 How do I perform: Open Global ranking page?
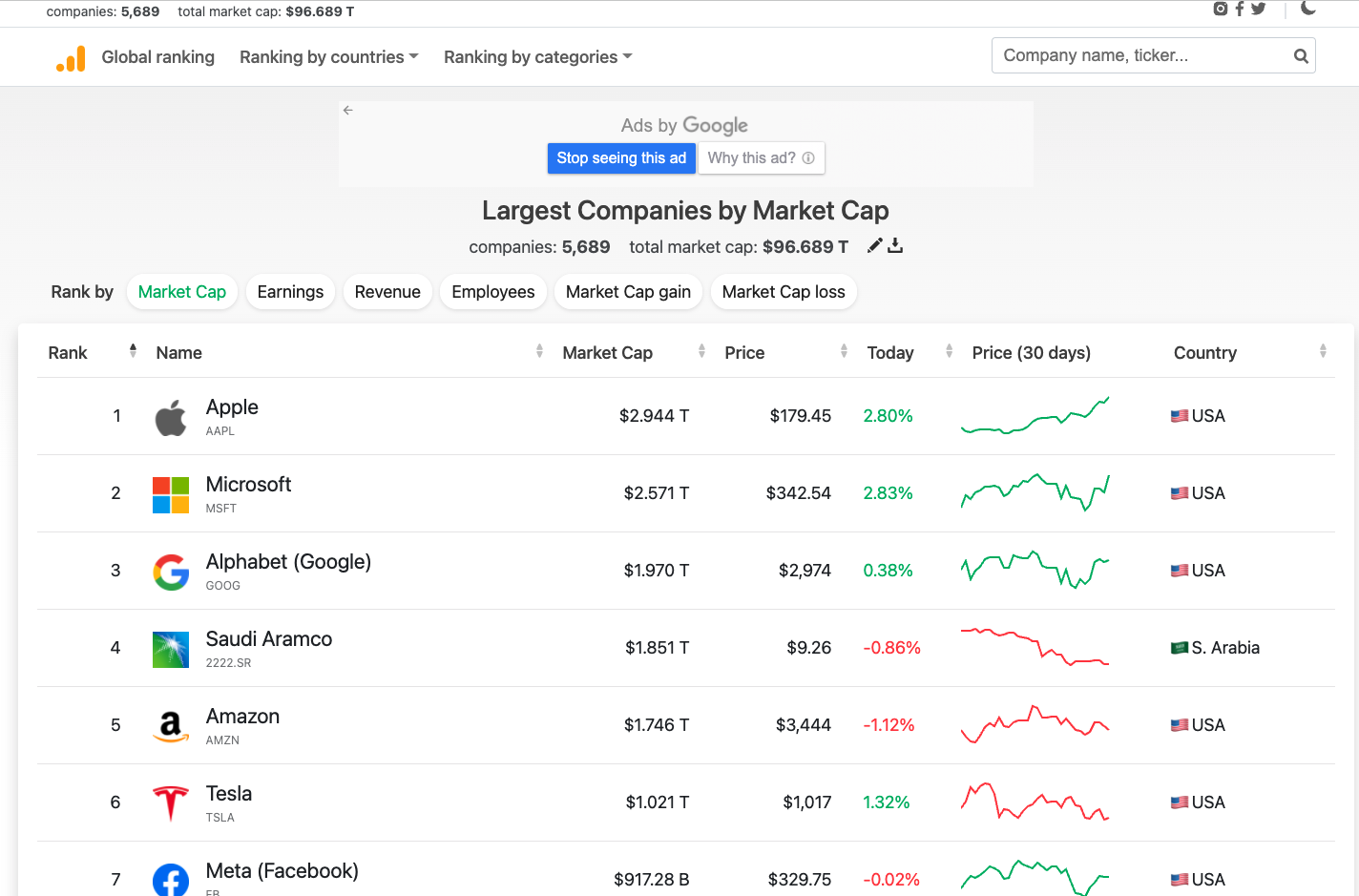coord(158,57)
